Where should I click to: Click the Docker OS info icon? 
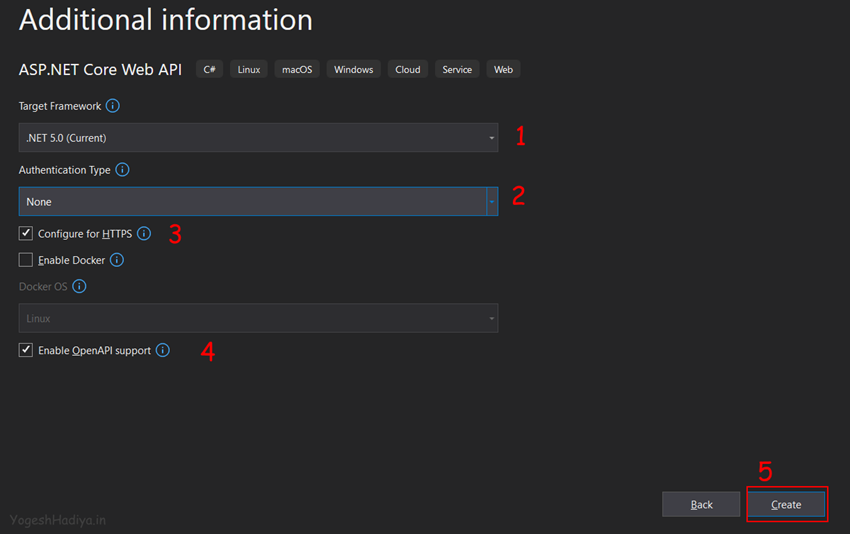click(80, 286)
